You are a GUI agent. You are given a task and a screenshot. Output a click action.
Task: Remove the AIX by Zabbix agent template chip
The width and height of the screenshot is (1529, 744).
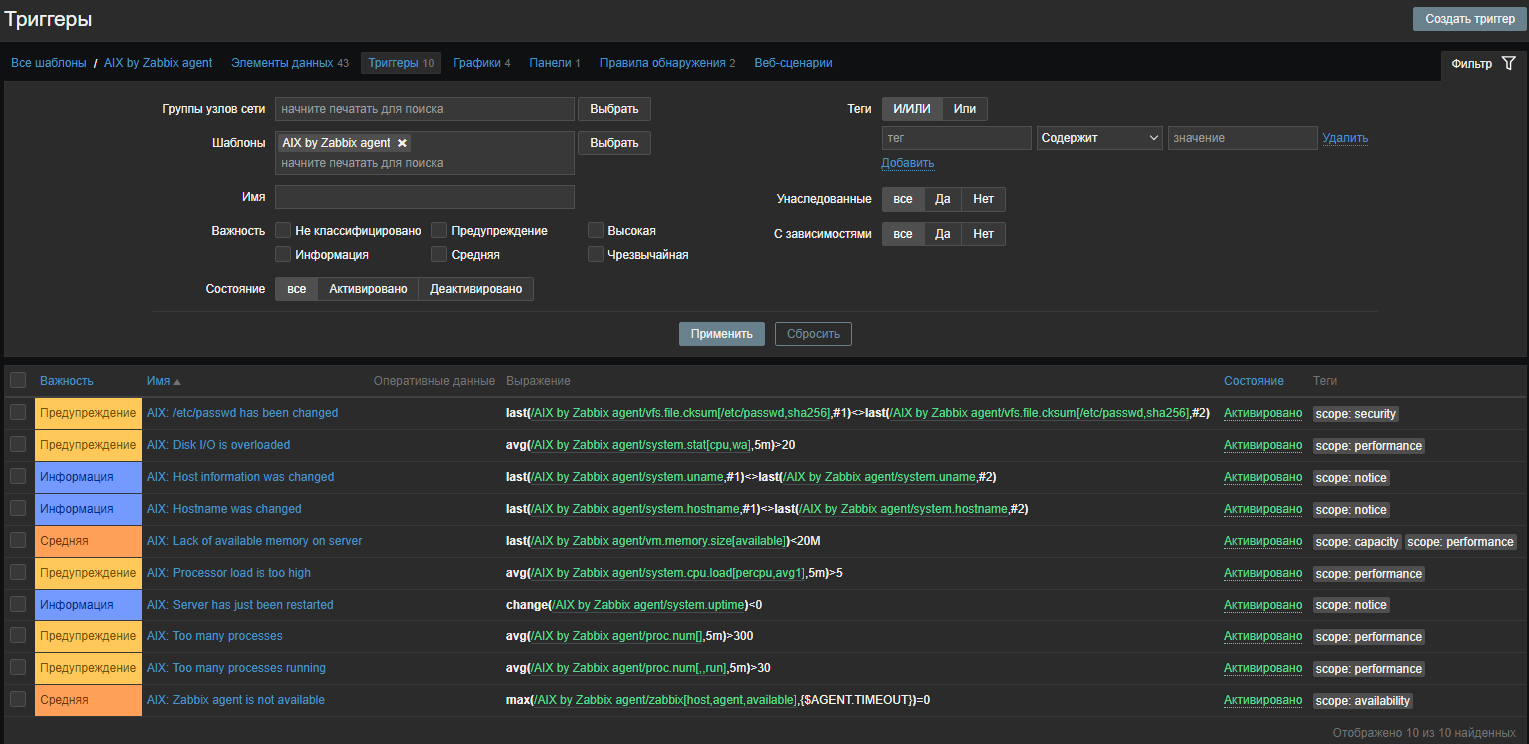coord(402,143)
